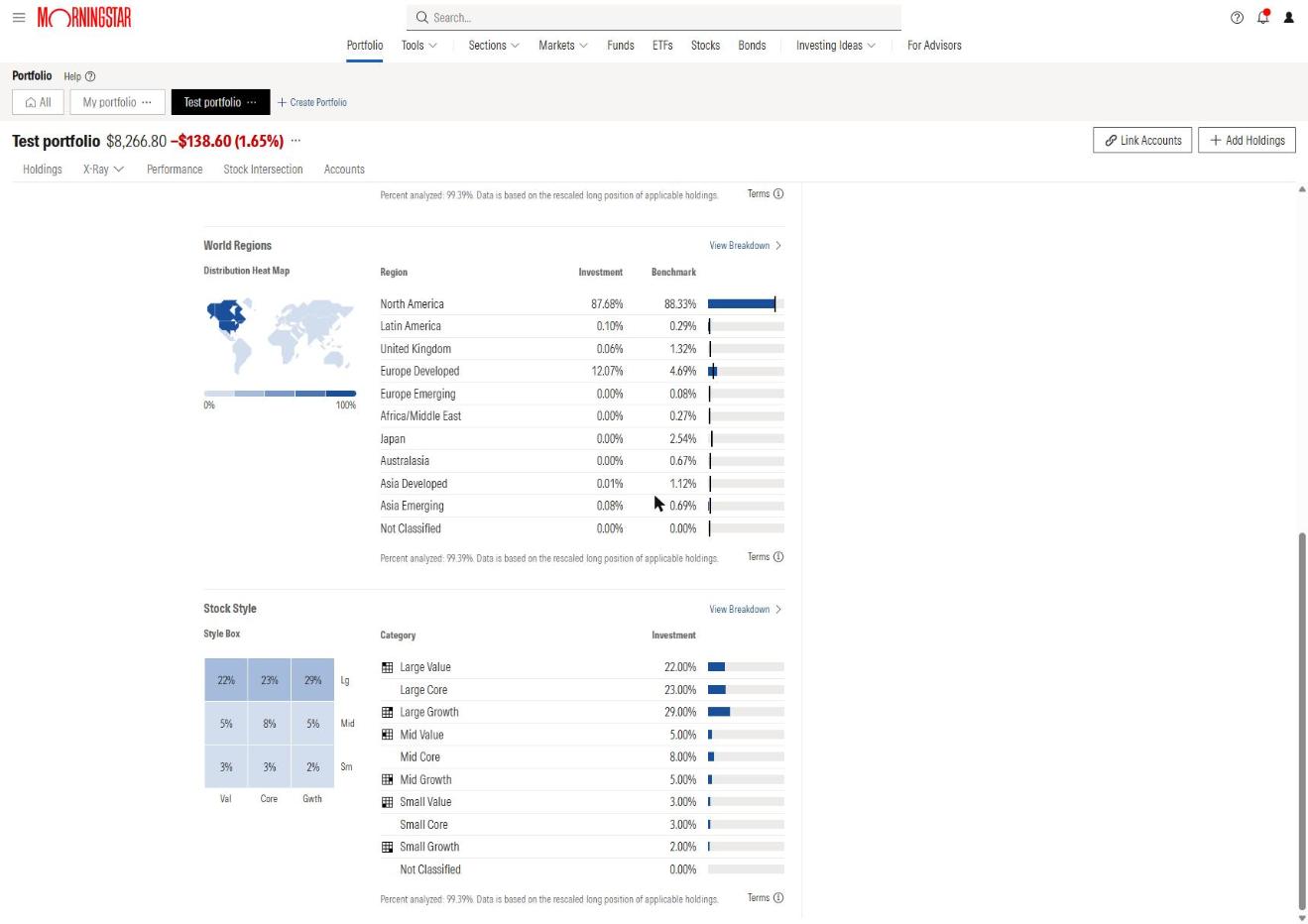Open View Breakdown for World Regions

click(x=746, y=246)
